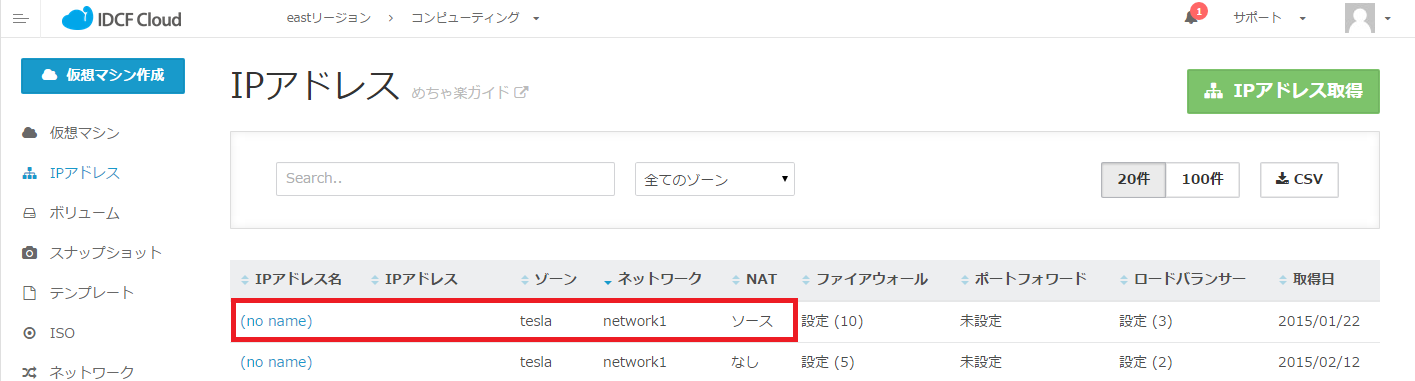Click the IPアドレス取得 green button

(1283, 91)
